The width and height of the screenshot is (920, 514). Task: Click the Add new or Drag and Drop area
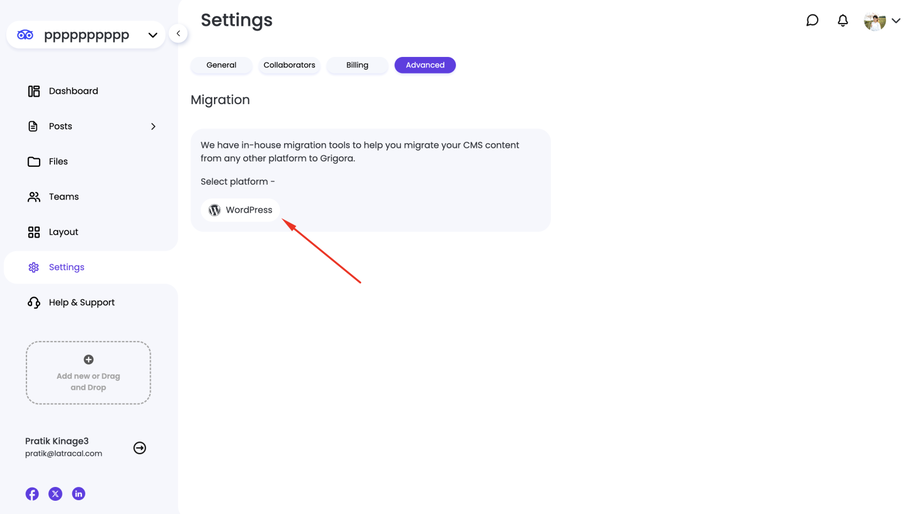coord(88,373)
